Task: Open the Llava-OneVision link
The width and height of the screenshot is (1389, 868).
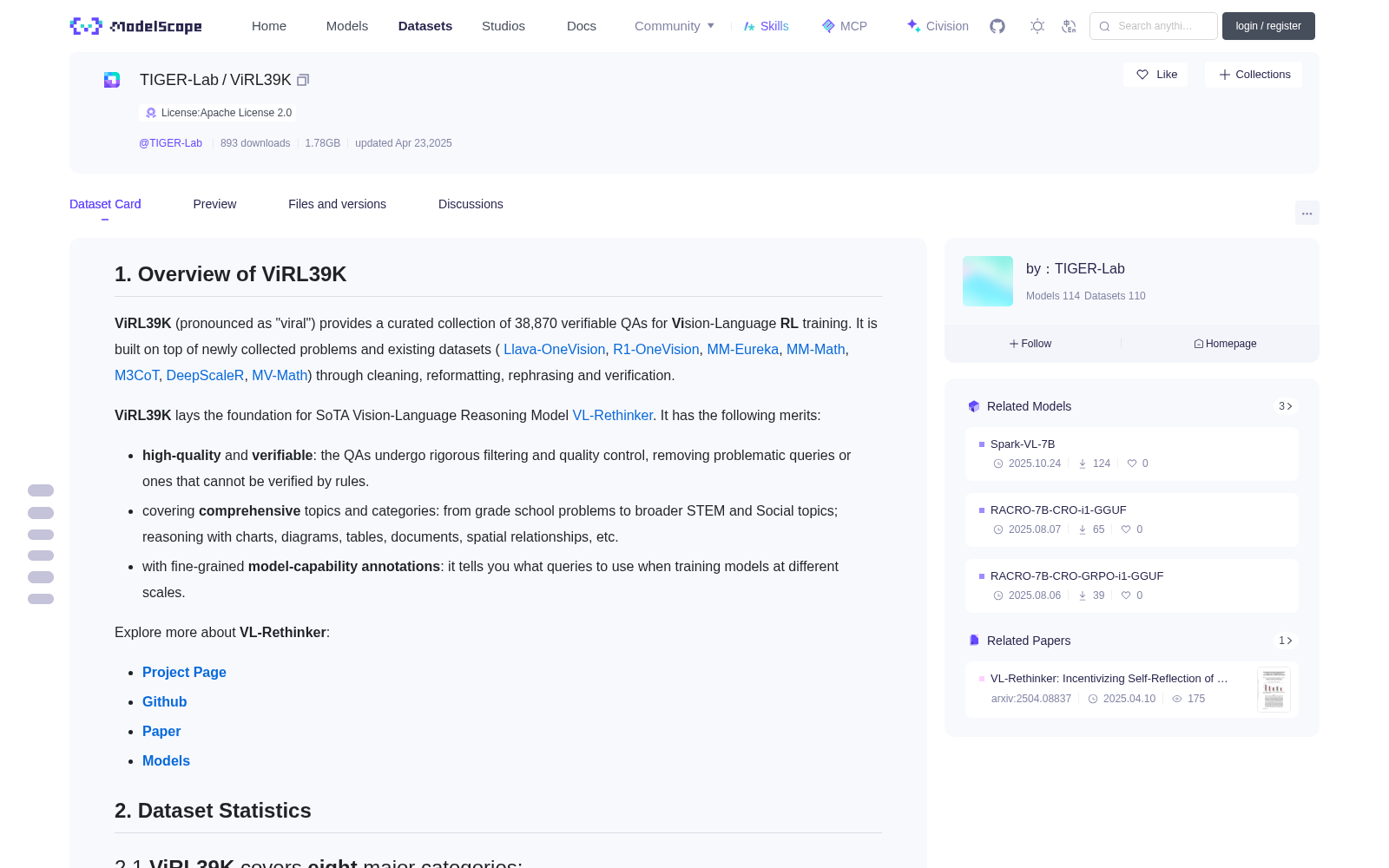Action: (554, 349)
